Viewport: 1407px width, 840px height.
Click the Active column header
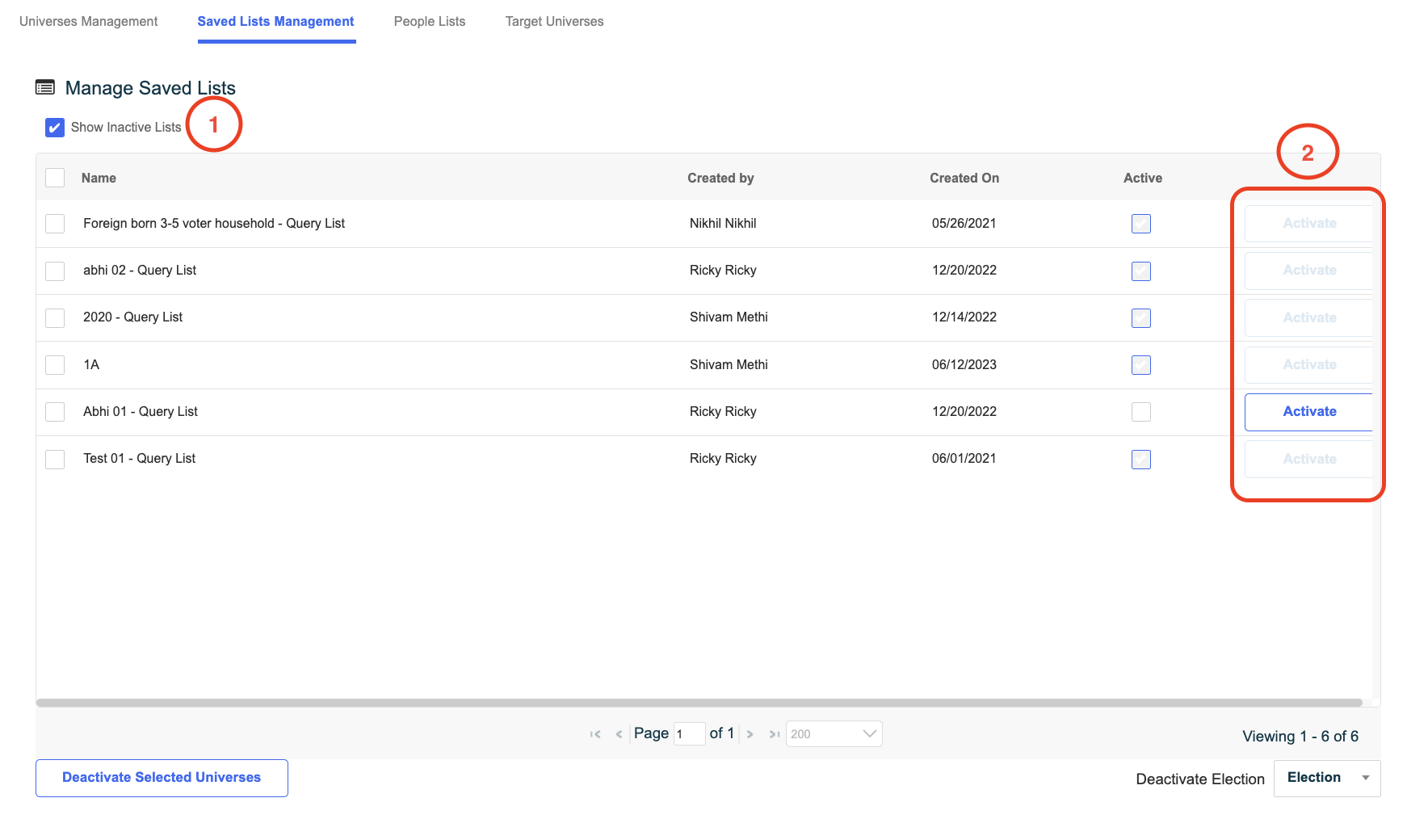[1143, 178]
